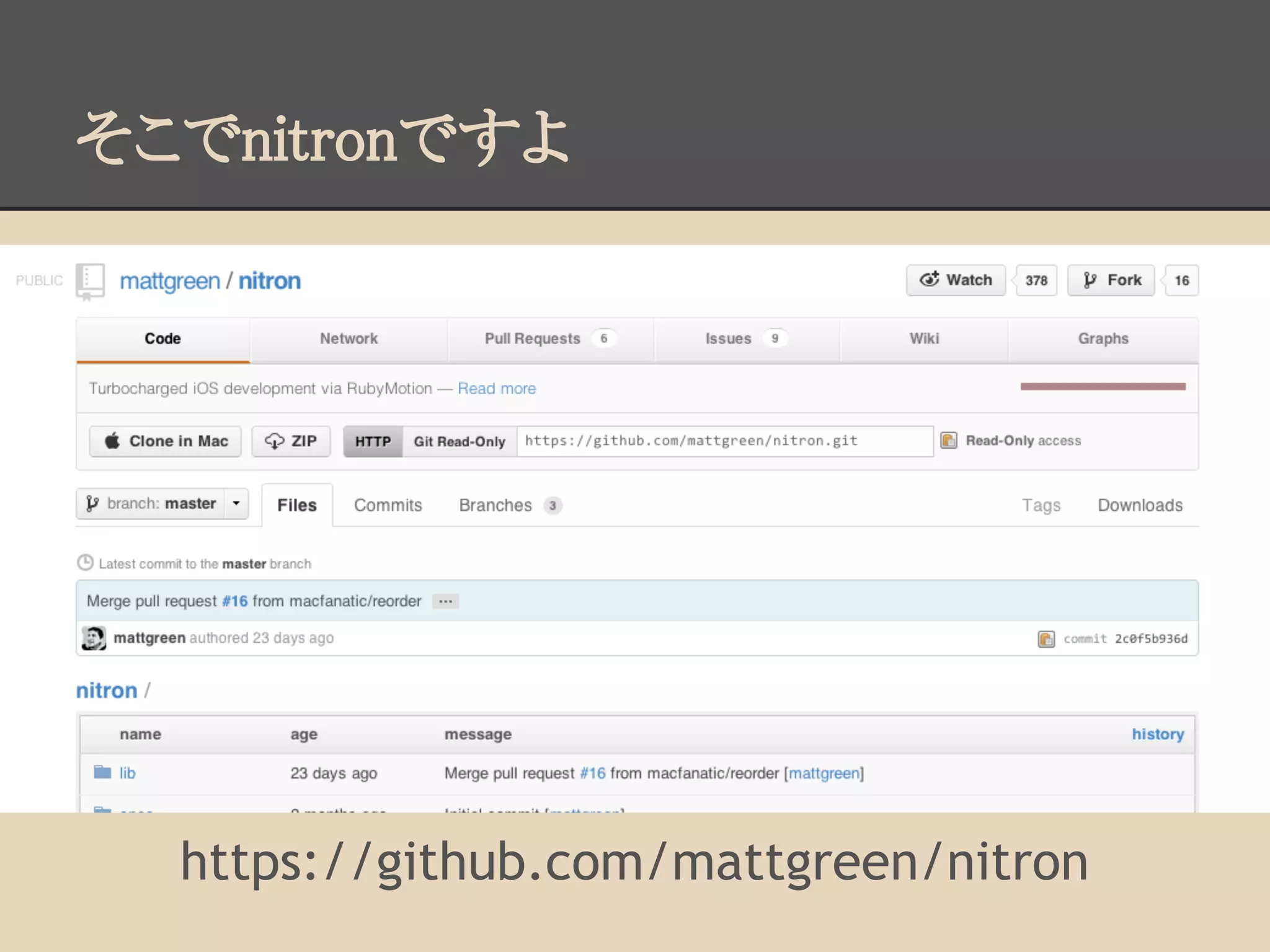
Task: Click Read more in description
Action: (x=497, y=389)
